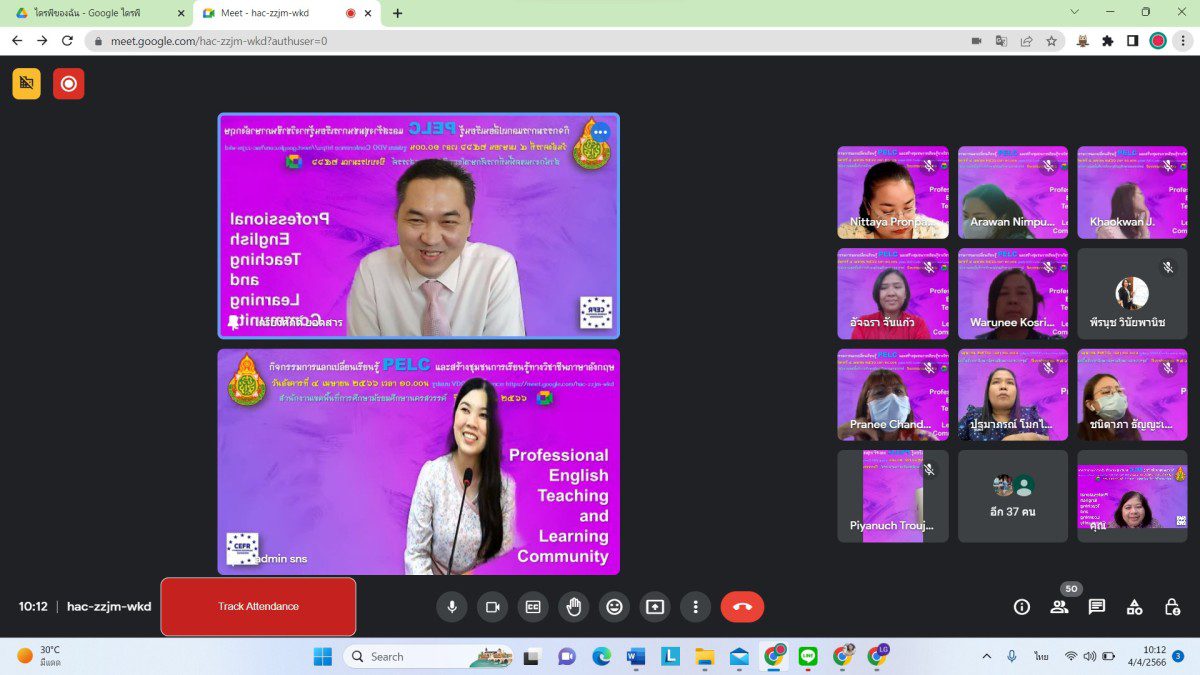Go back in the browser
Viewport: 1200px width, 675px height.
(17, 41)
